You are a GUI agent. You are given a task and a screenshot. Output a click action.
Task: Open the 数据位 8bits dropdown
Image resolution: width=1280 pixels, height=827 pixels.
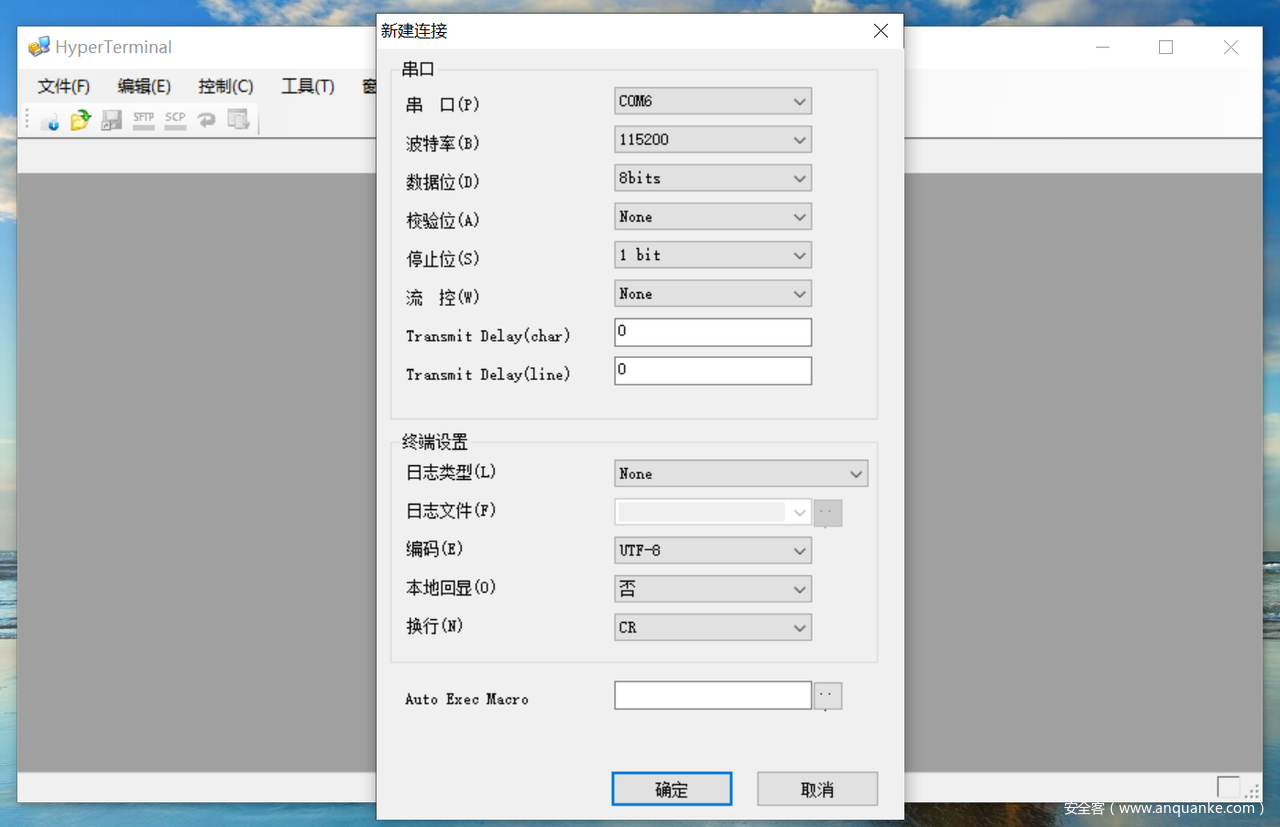[x=712, y=178]
